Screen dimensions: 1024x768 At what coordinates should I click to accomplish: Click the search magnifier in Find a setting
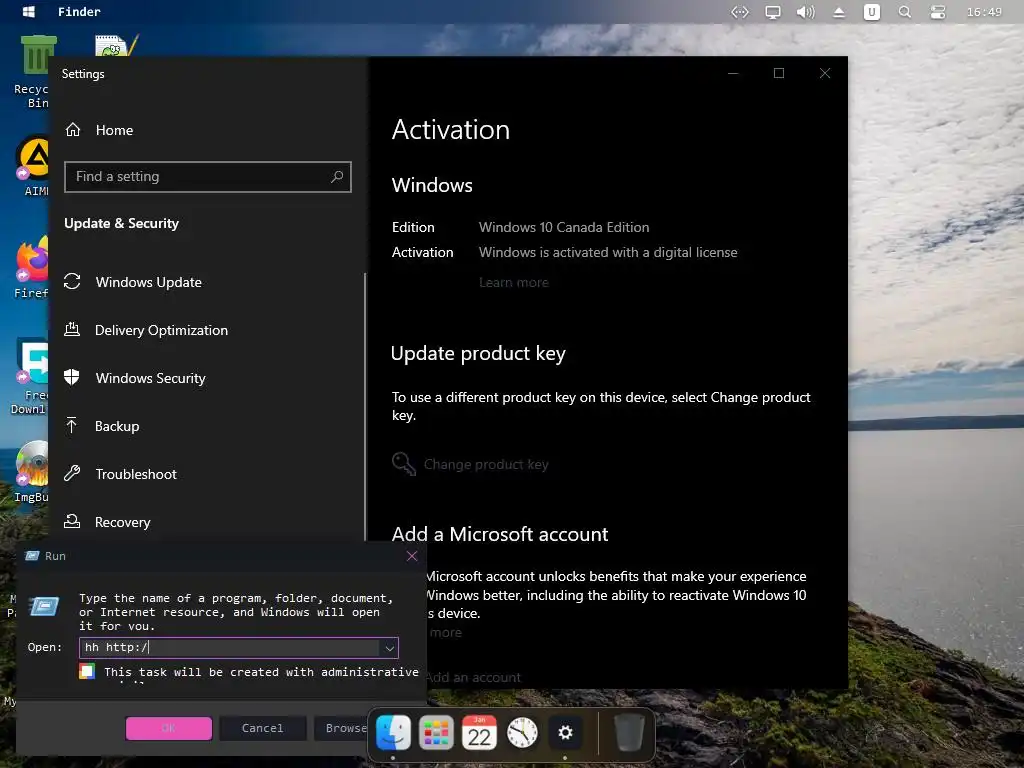click(337, 176)
